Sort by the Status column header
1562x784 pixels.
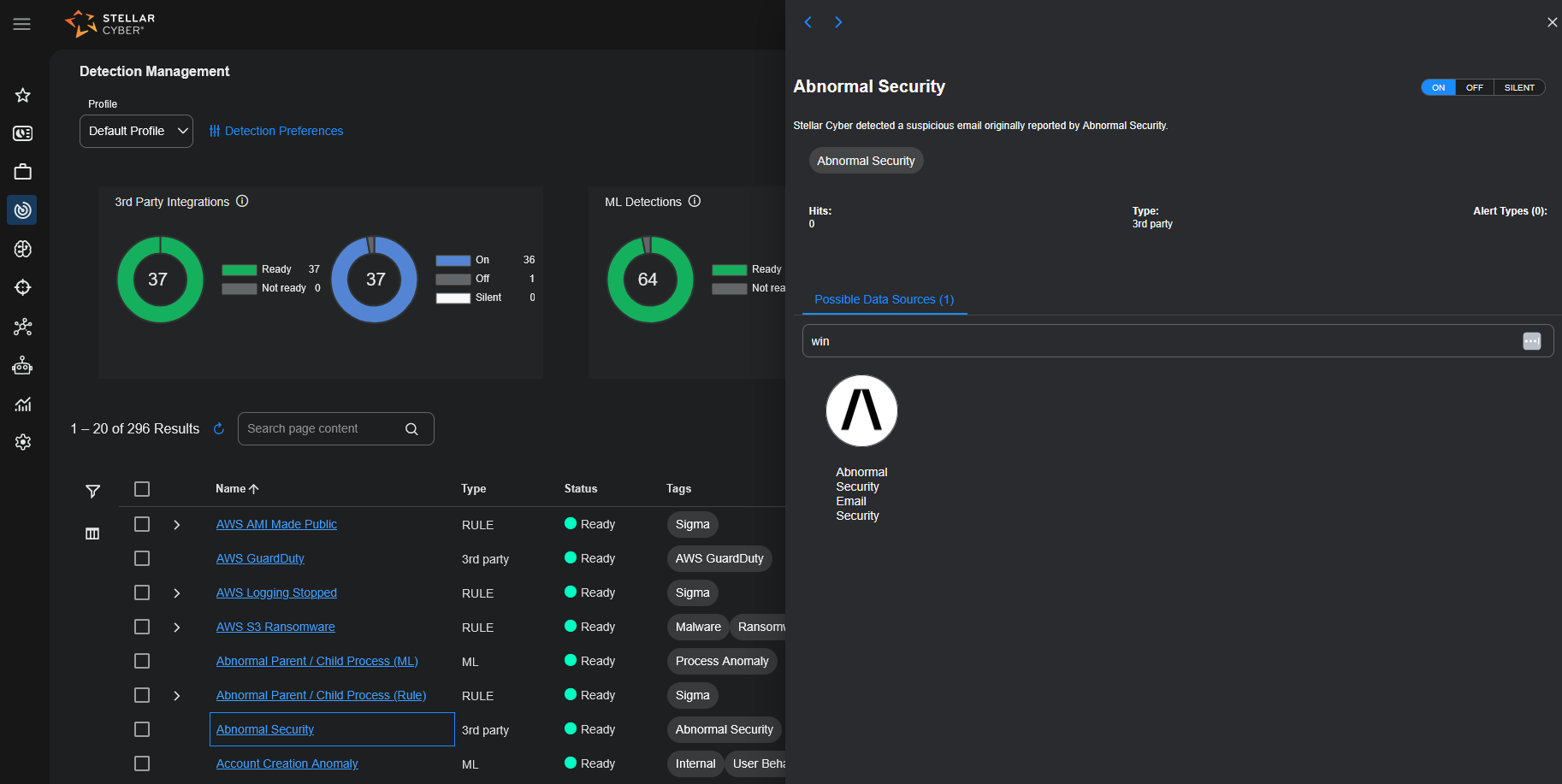click(x=581, y=489)
